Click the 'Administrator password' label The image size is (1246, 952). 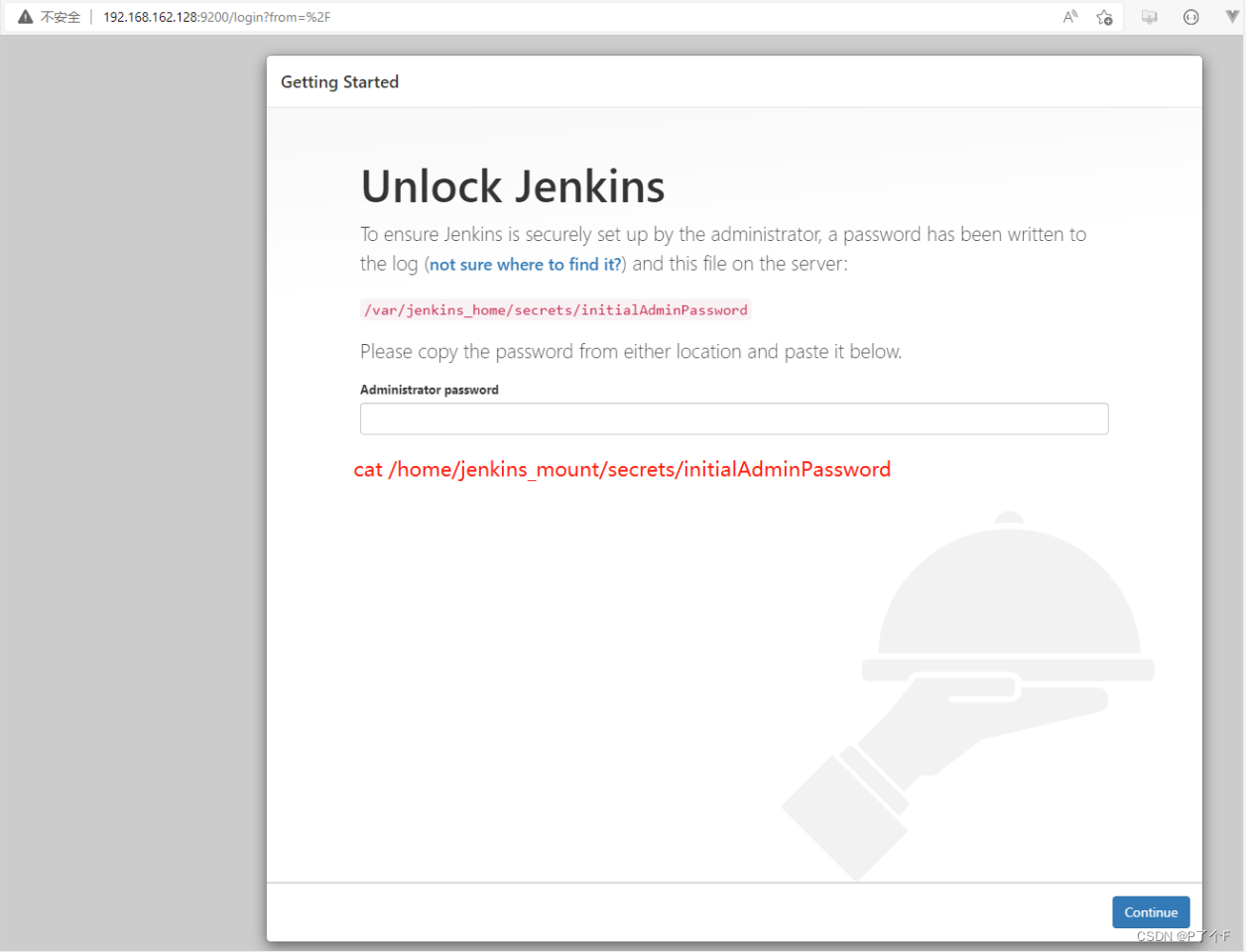click(x=430, y=390)
